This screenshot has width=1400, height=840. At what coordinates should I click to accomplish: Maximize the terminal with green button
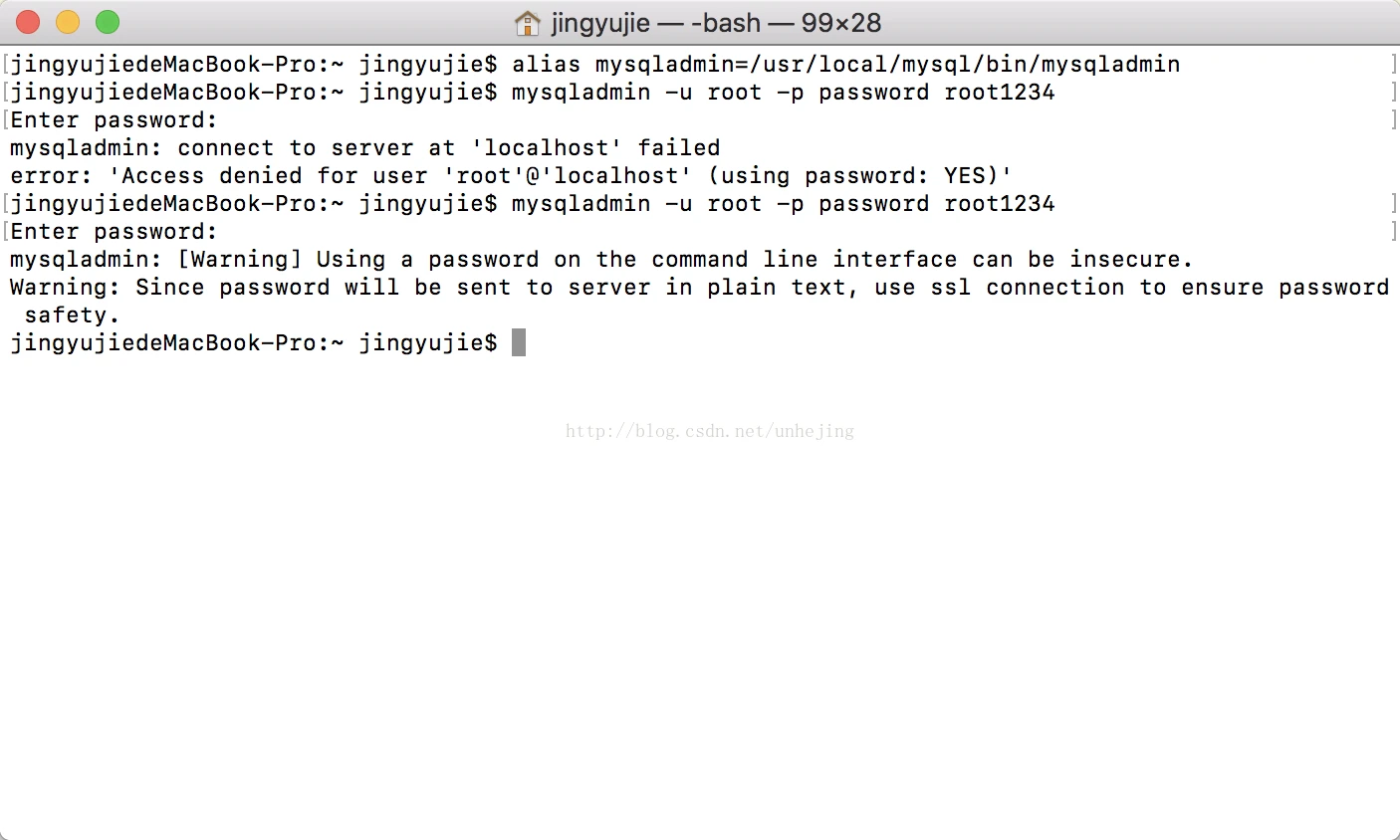(x=108, y=22)
